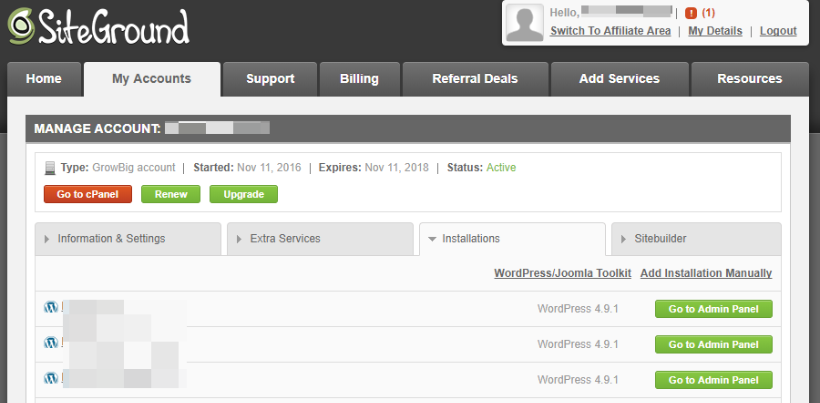This screenshot has width=820, height=403.
Task: Open the red notification alert icon
Action: (x=691, y=13)
